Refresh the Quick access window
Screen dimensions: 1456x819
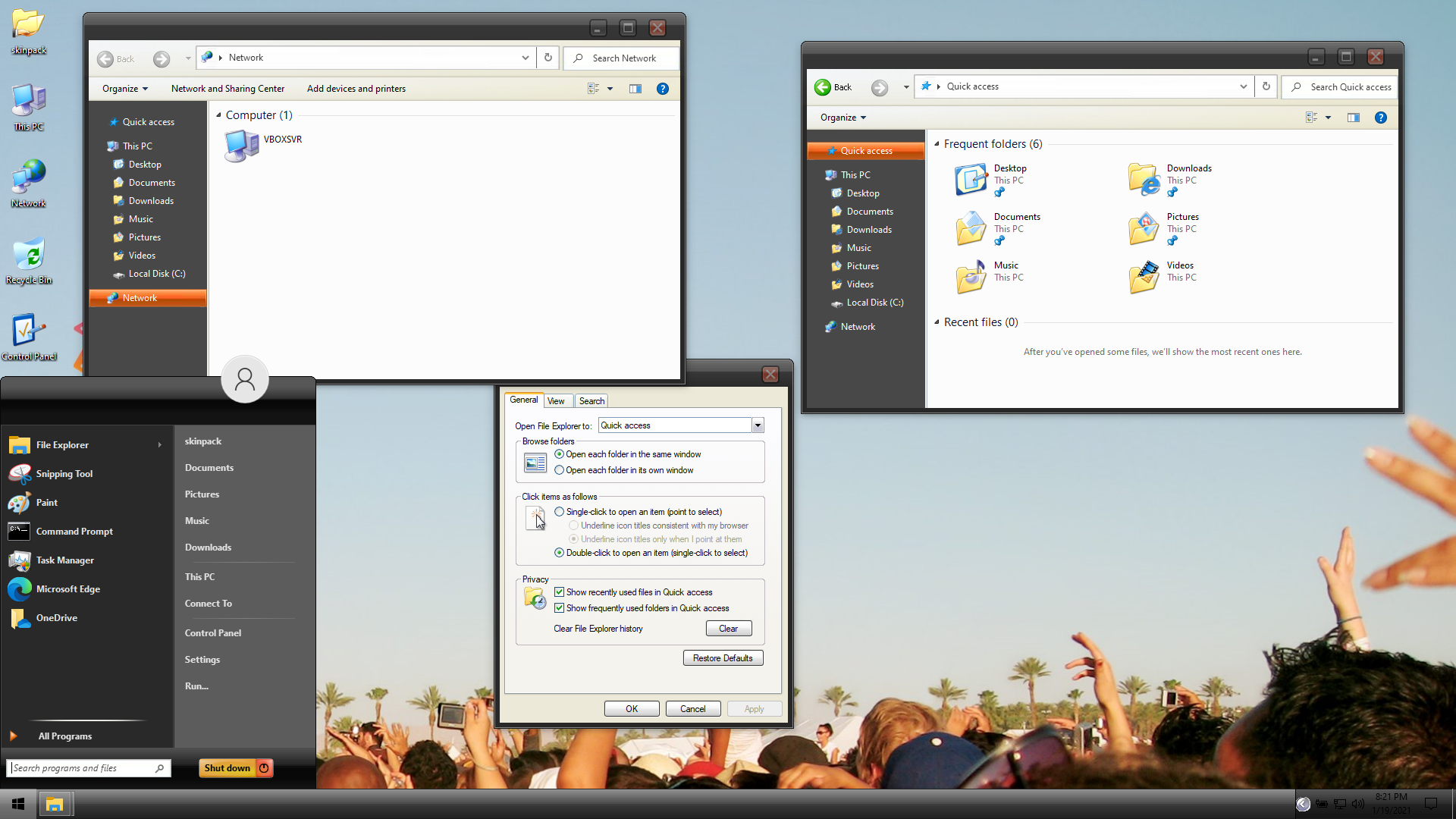1266,86
